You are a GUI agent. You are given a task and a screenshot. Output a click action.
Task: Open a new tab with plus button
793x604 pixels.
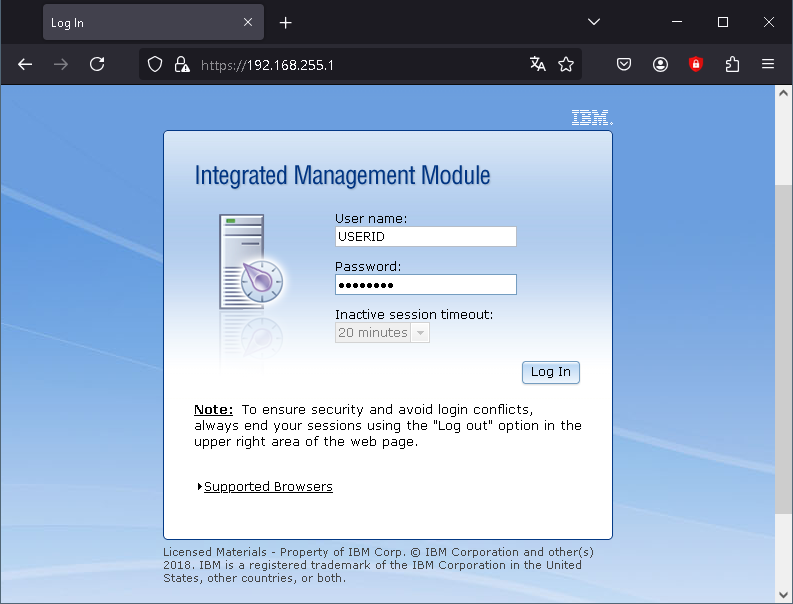point(286,22)
